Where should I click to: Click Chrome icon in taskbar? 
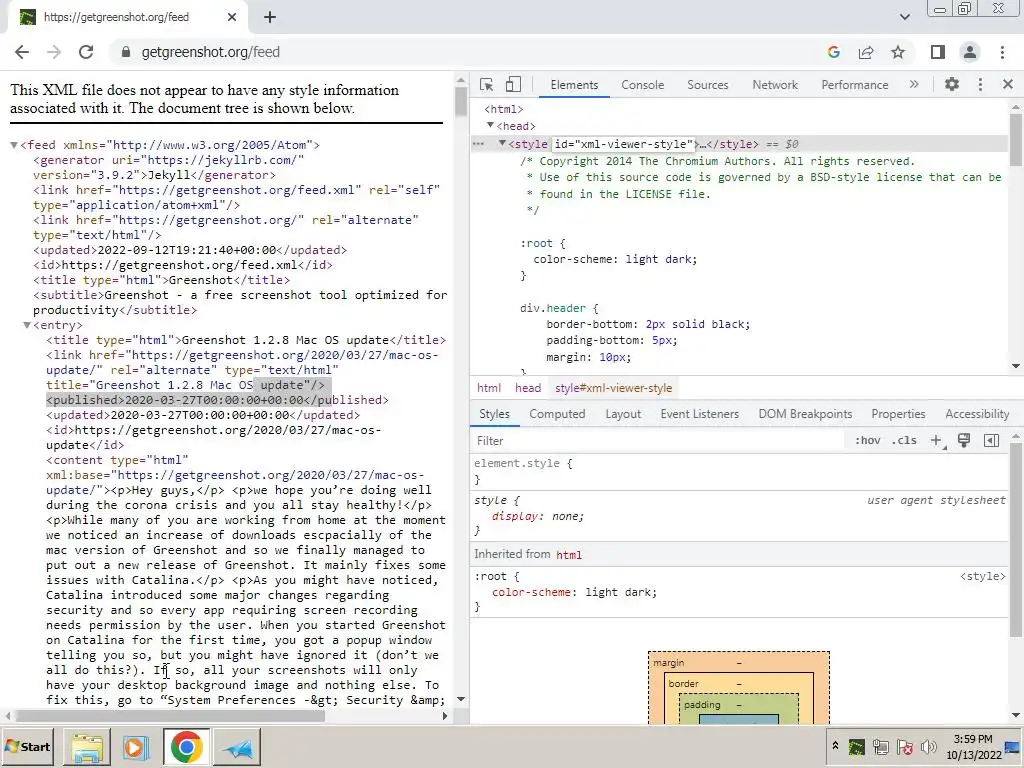point(186,747)
